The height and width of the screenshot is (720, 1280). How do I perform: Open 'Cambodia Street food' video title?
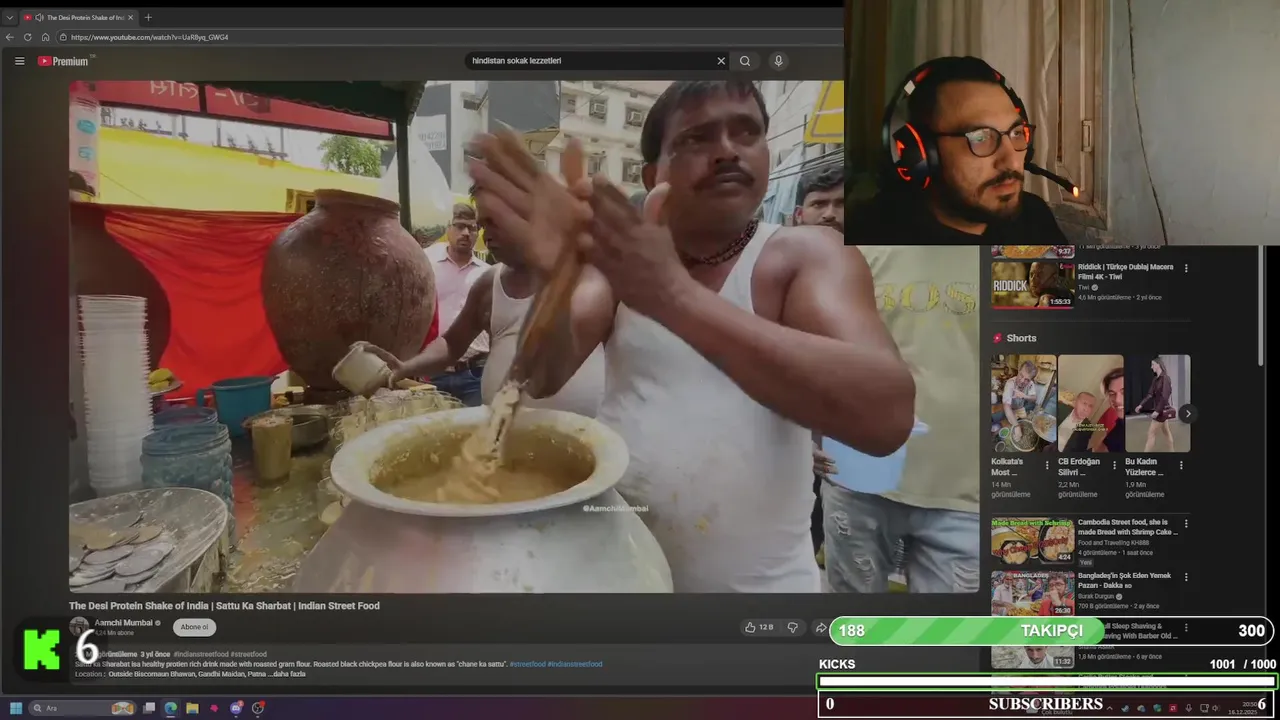tap(1127, 527)
